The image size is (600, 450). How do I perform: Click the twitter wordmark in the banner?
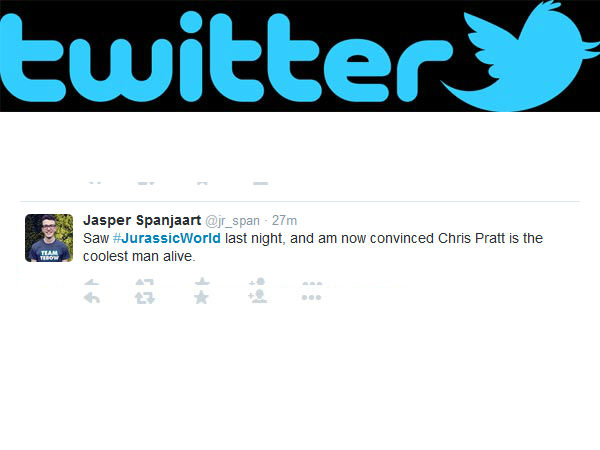click(x=226, y=57)
